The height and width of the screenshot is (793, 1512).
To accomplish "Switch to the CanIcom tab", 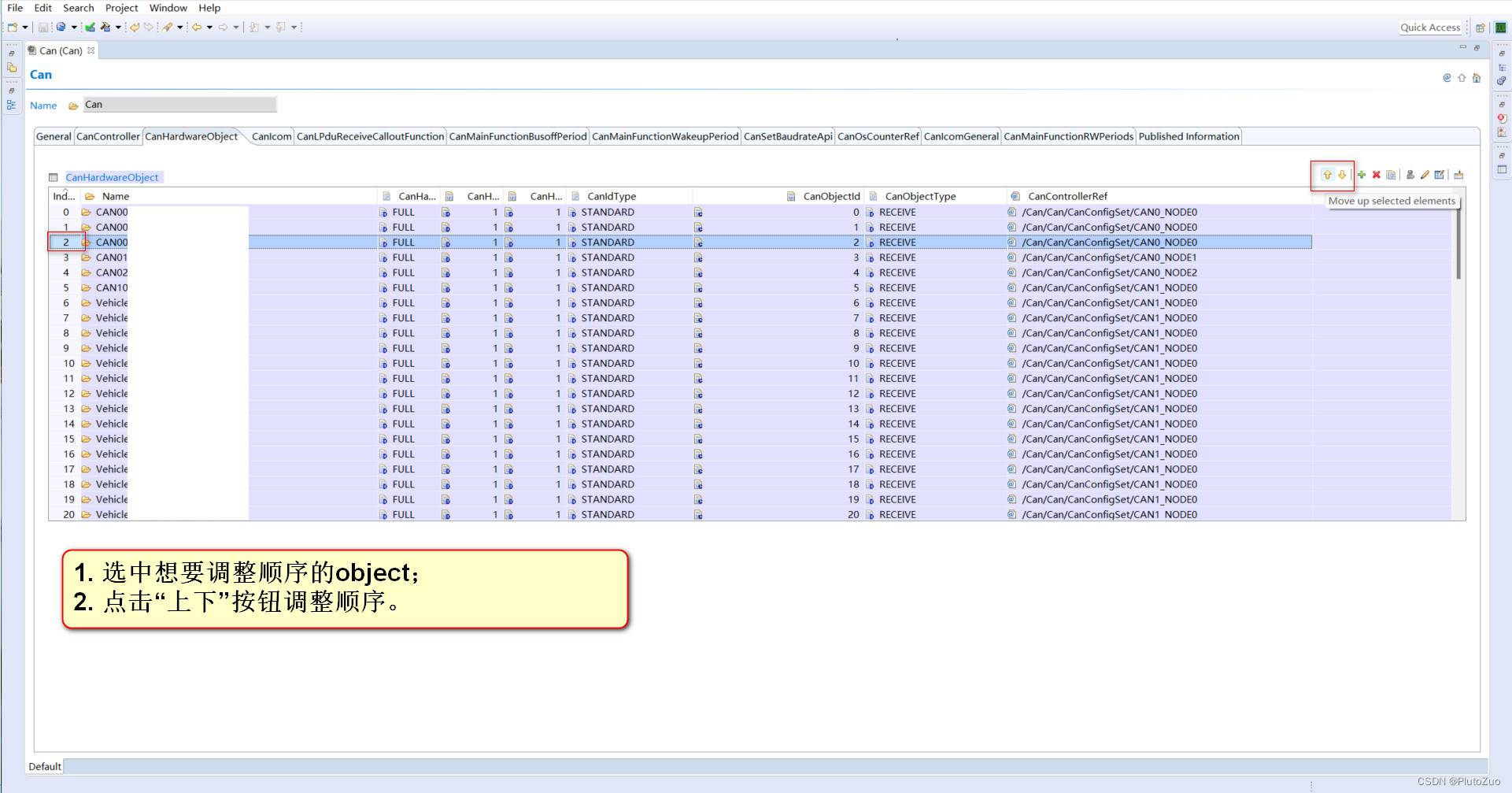I will click(272, 136).
